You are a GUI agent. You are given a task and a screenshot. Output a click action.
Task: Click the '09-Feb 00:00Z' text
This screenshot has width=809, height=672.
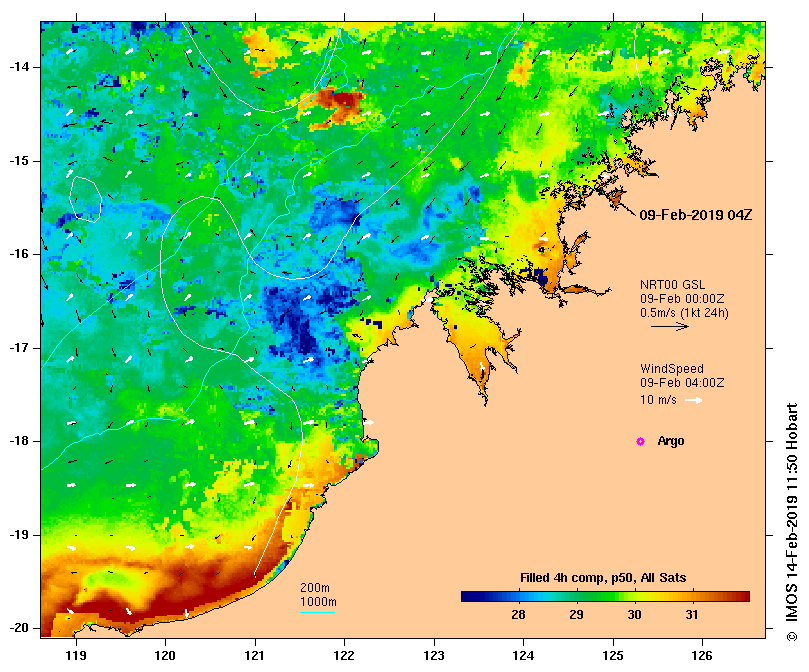coord(682,299)
